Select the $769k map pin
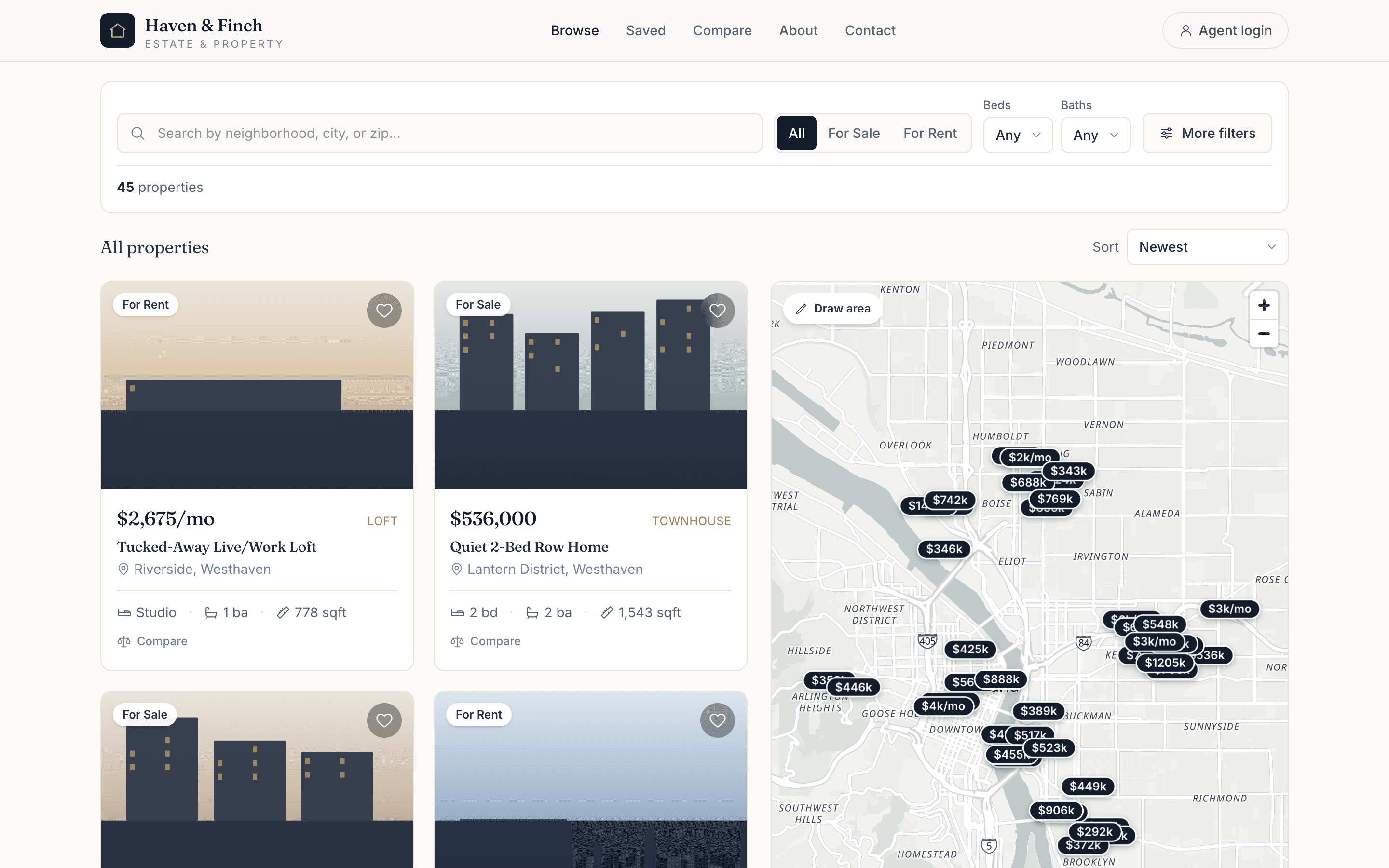 coord(1055,499)
